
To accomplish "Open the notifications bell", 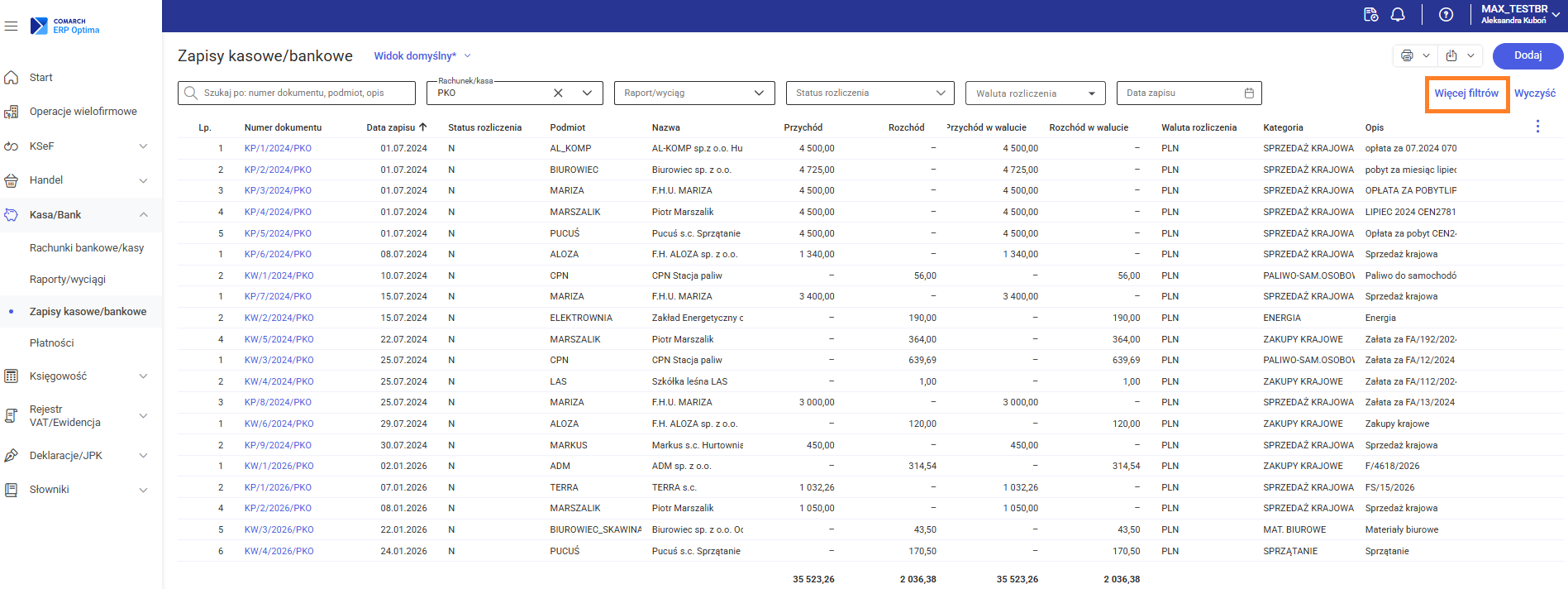I will (1398, 15).
